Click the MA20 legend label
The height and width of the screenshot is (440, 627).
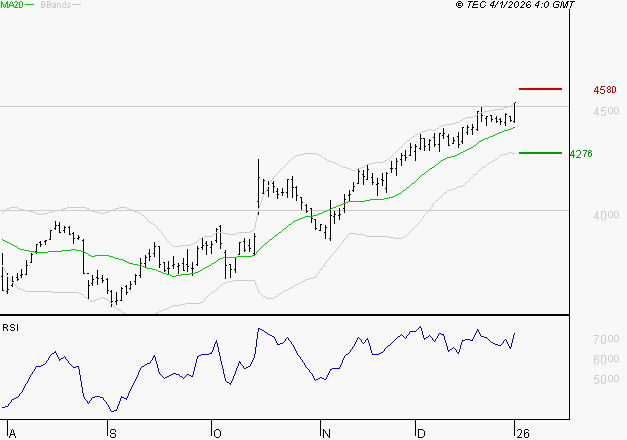pos(12,5)
